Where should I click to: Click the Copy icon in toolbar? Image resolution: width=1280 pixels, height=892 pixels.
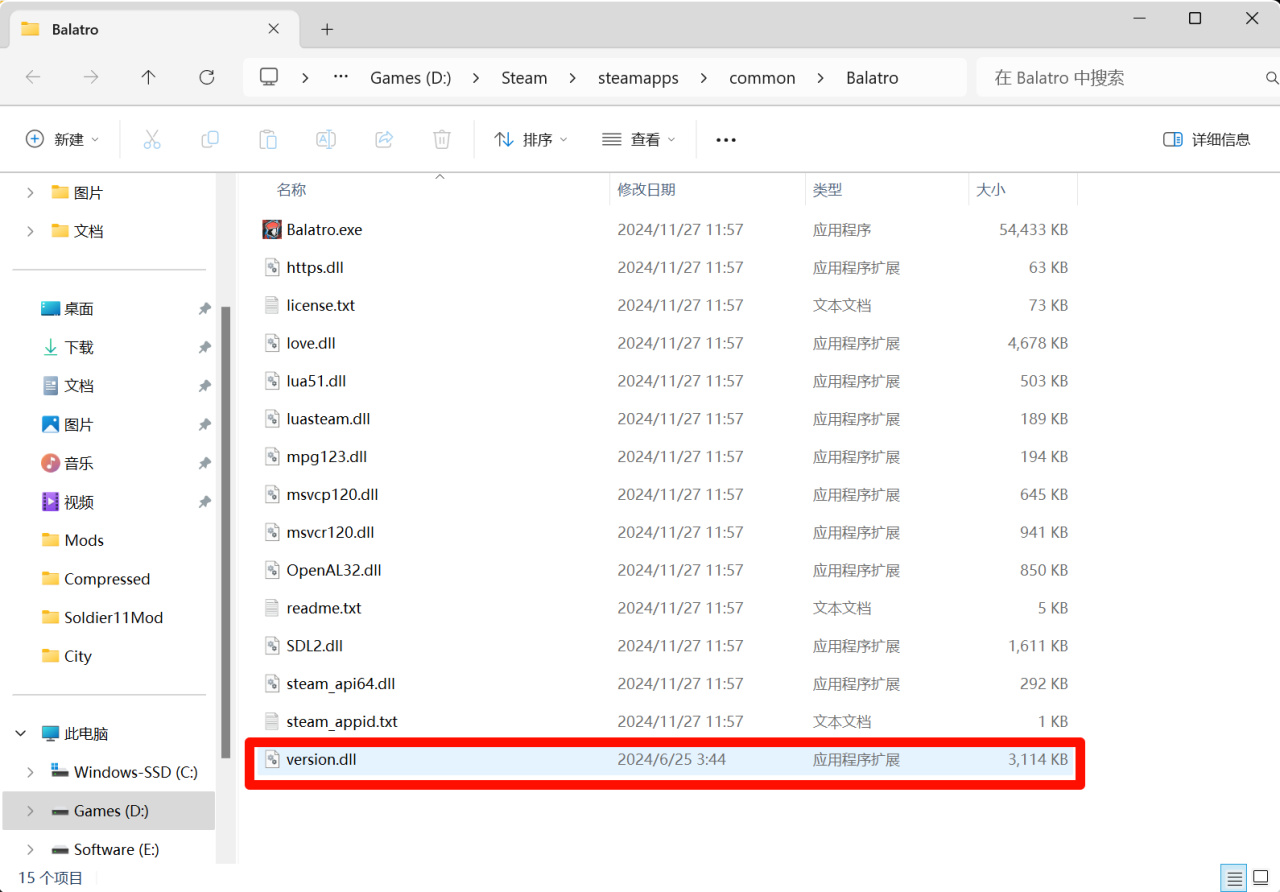tap(210, 140)
